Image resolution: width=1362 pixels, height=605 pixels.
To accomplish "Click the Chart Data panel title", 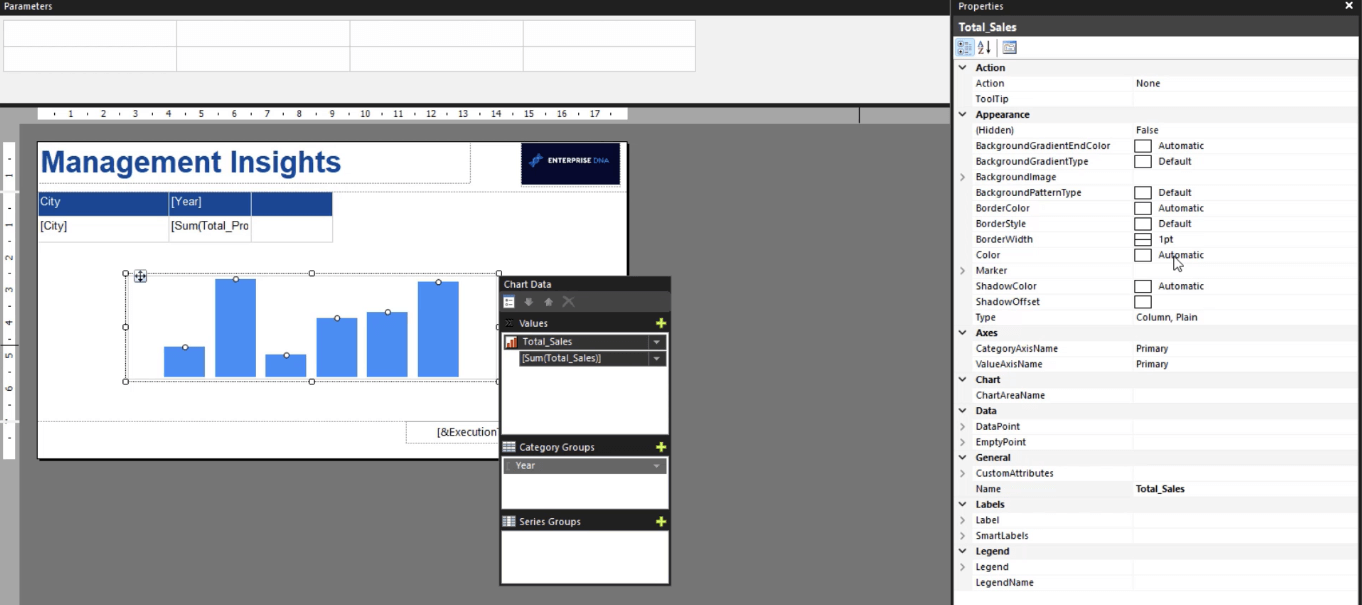I will point(527,284).
